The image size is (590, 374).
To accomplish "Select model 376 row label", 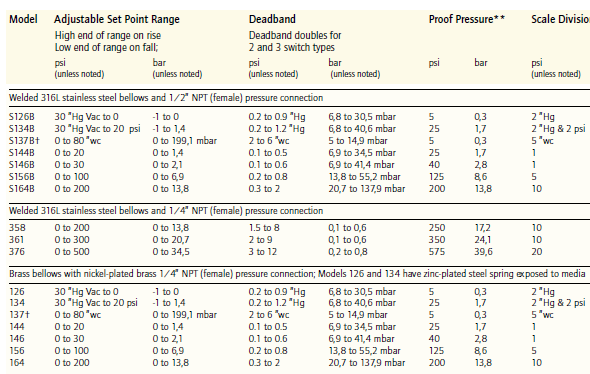I will pyautogui.click(x=17, y=252).
